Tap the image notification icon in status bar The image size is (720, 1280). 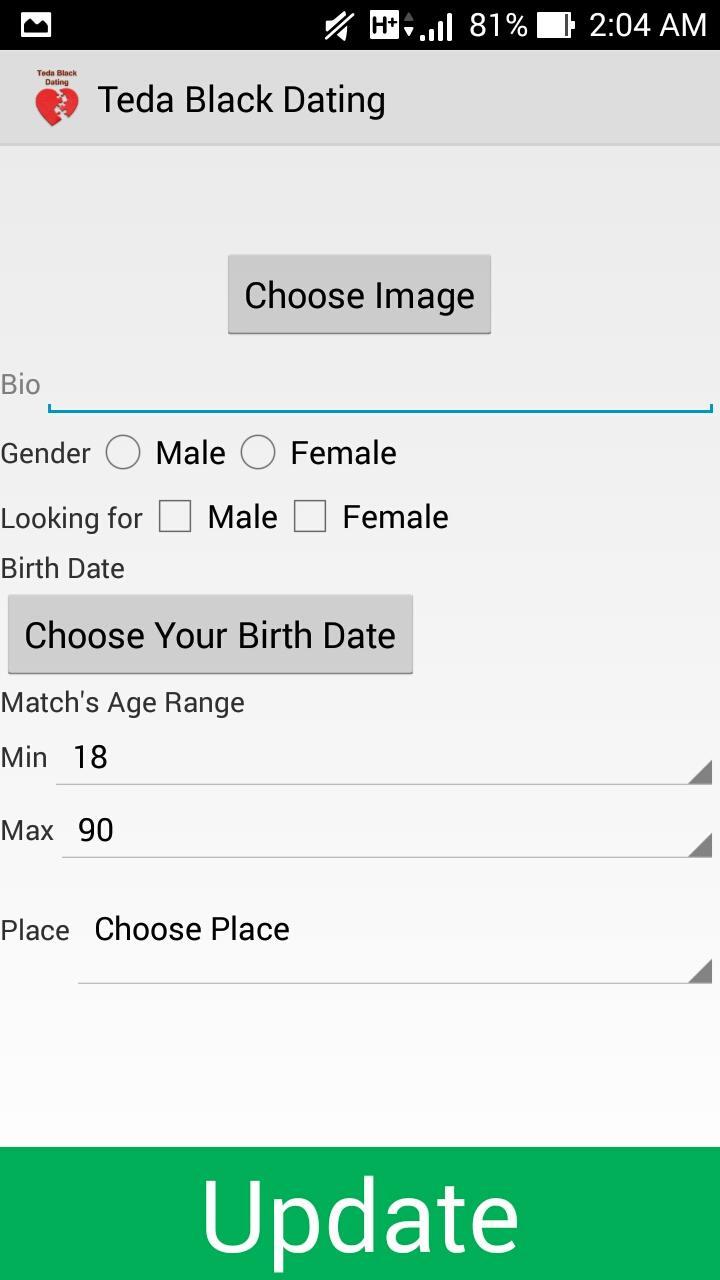pyautogui.click(x=36, y=25)
